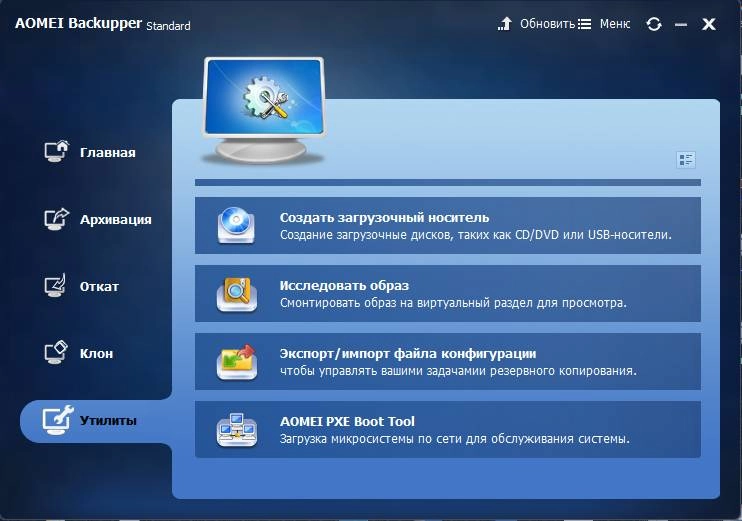Toggle the list view icon

click(x=686, y=160)
